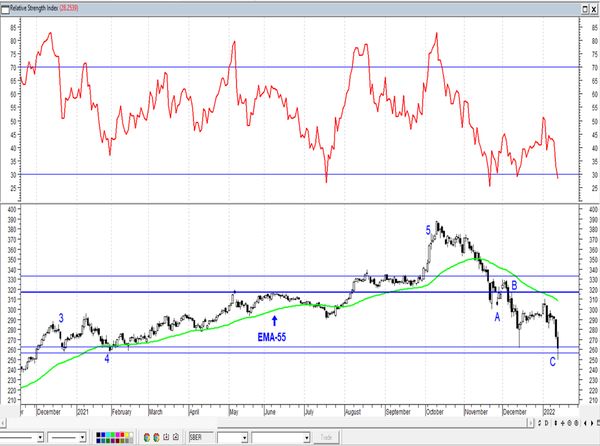
Task: Click the Relative Strength Index pane window icon
Action: tap(5, 9)
